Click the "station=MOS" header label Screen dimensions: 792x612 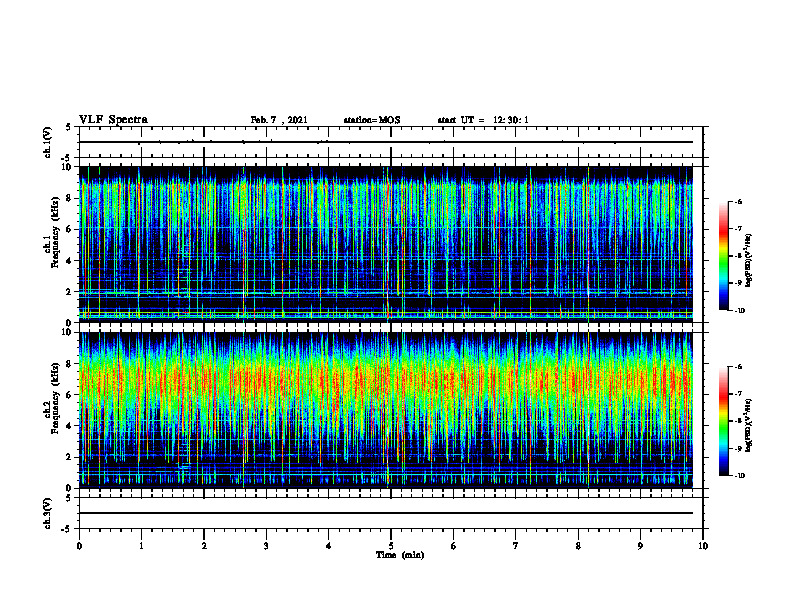pos(372,120)
